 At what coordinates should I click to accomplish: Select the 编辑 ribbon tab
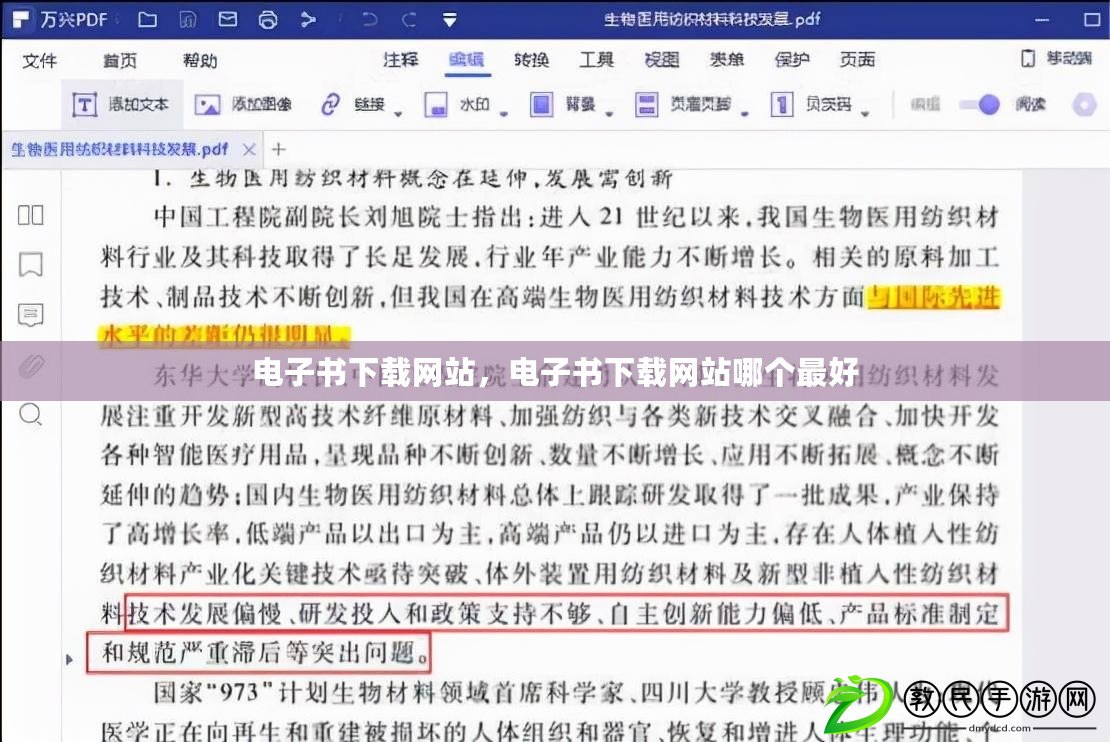[466, 59]
